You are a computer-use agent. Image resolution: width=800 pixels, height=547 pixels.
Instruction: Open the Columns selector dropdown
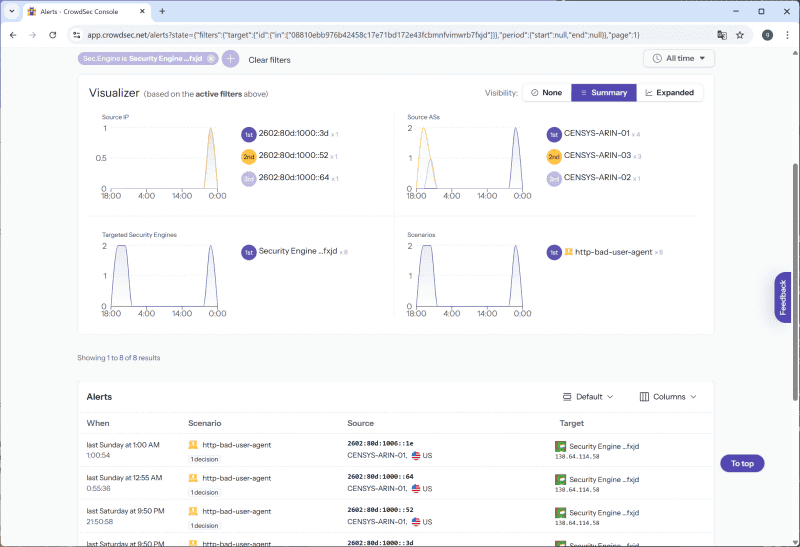[x=668, y=396]
